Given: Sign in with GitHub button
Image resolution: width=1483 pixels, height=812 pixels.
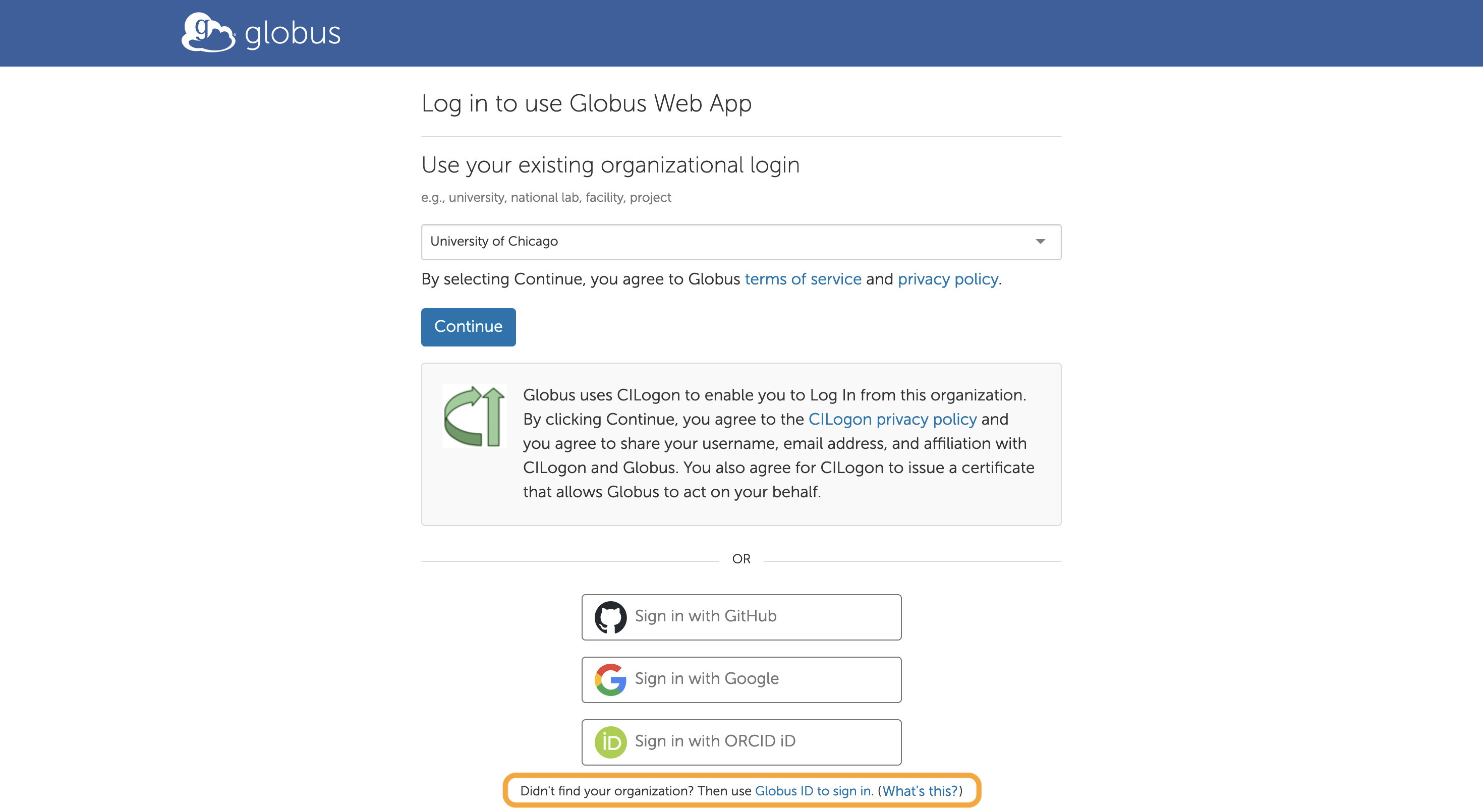Looking at the screenshot, I should (741, 617).
